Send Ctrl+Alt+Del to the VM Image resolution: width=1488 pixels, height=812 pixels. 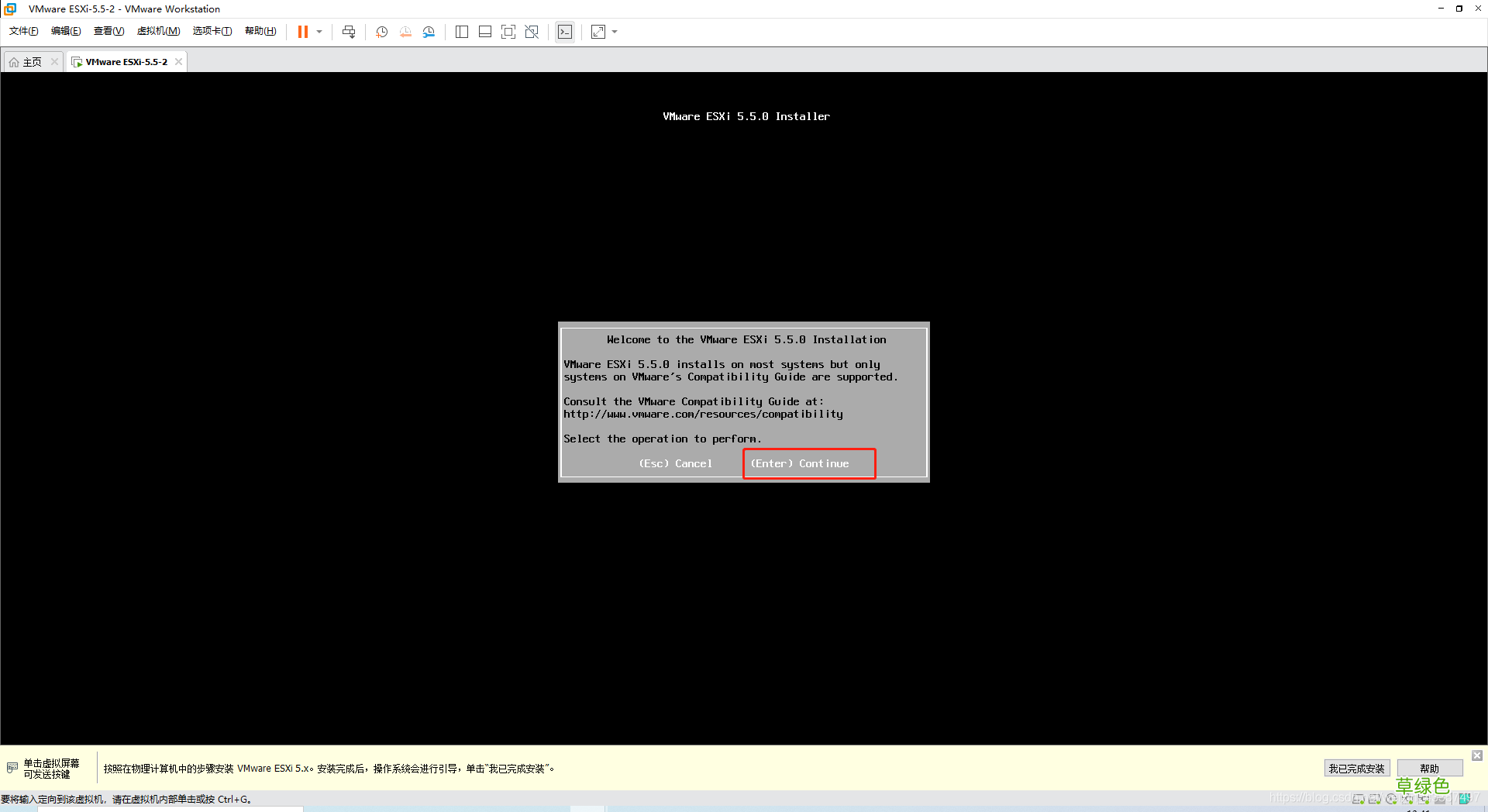[x=349, y=32]
